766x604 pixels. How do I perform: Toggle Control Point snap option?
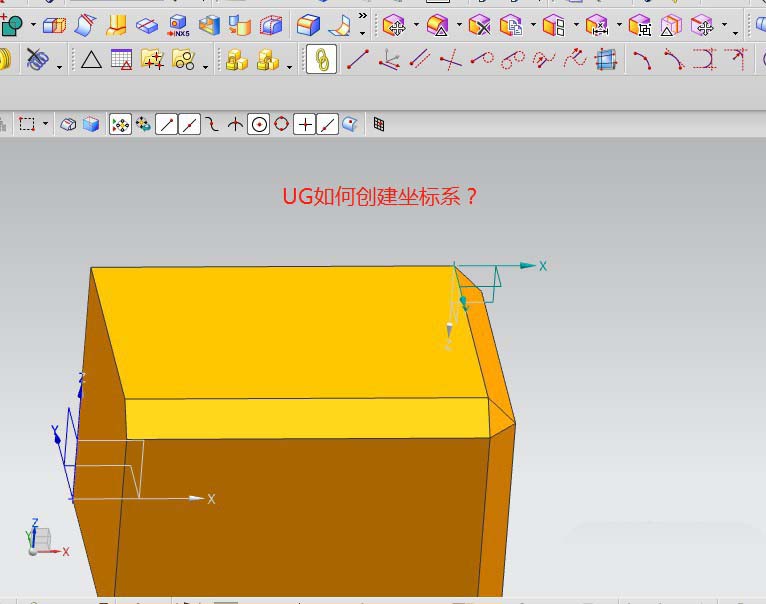click(212, 124)
